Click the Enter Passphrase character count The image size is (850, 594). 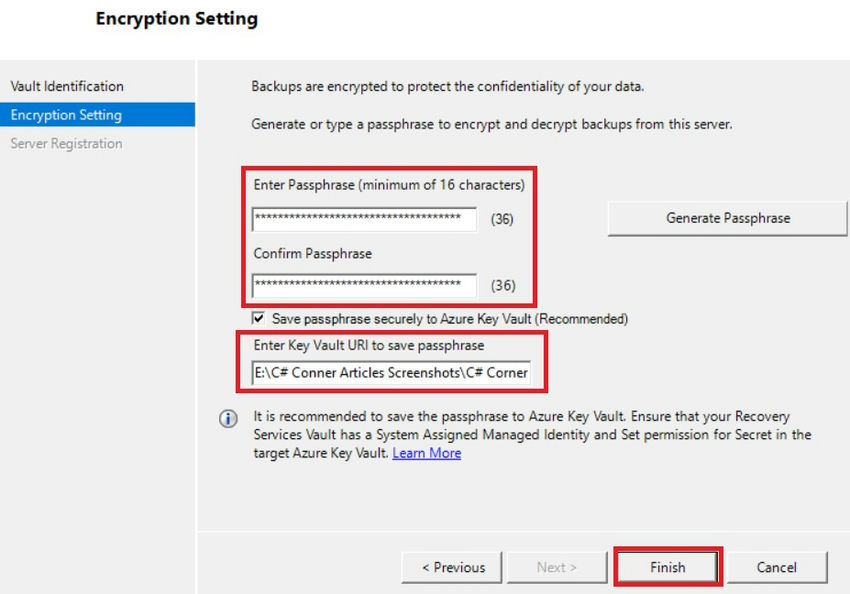502,219
